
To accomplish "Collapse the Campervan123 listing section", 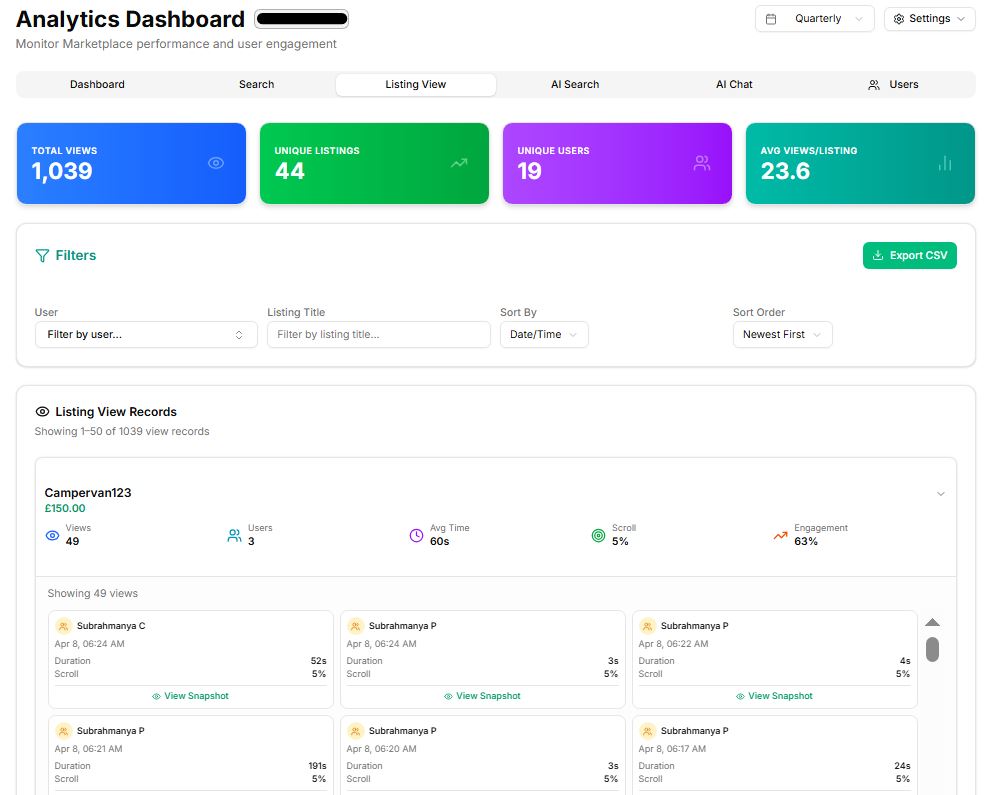I will point(940,494).
